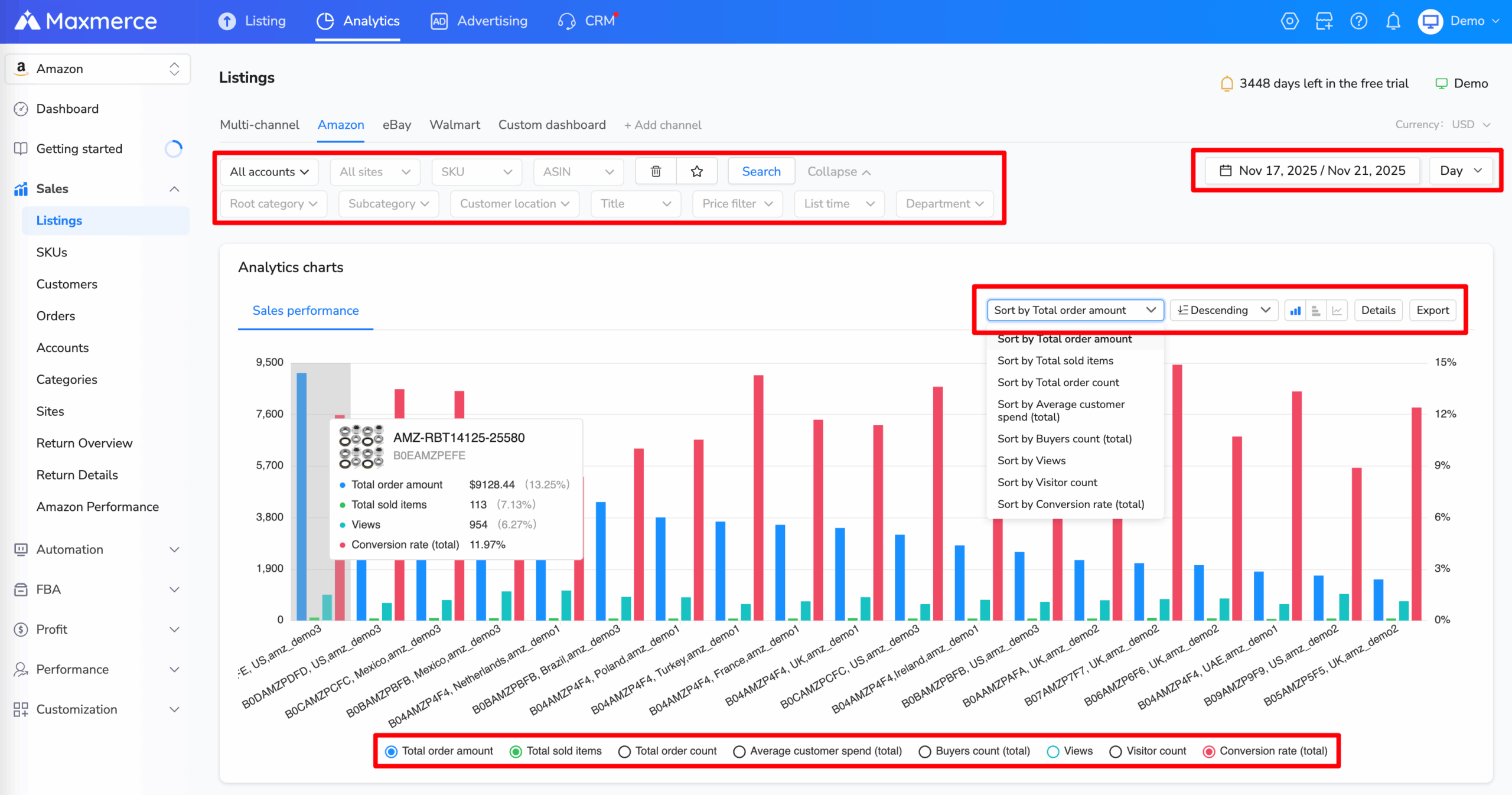Open the All sites dropdown
The height and width of the screenshot is (795, 1512).
click(x=375, y=171)
